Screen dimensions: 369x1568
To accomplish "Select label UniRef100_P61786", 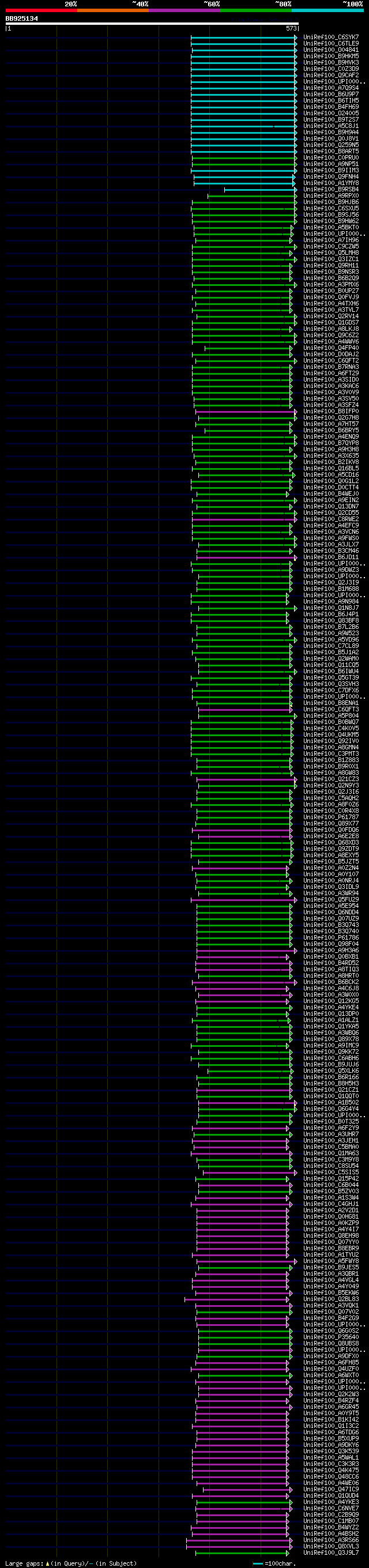I will [332, 938].
